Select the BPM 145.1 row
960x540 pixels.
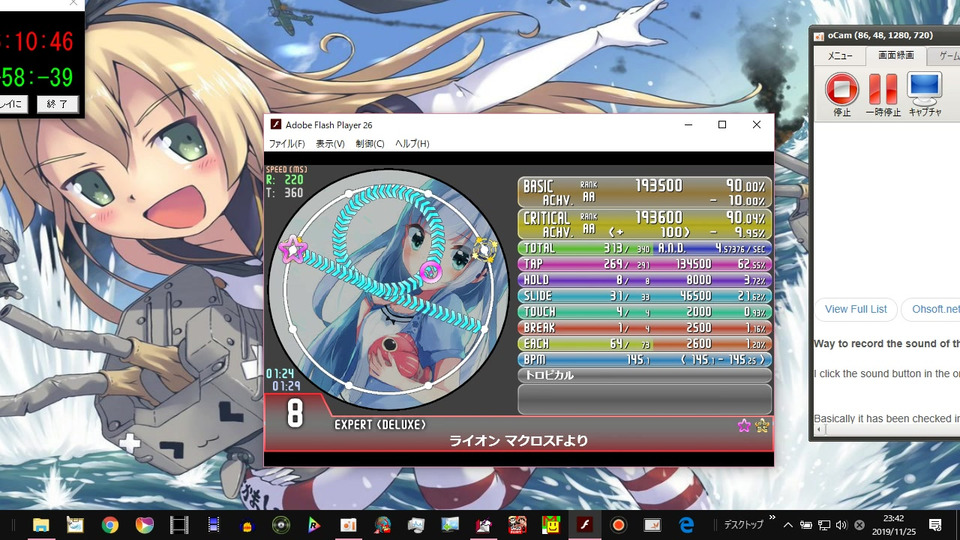[645, 359]
